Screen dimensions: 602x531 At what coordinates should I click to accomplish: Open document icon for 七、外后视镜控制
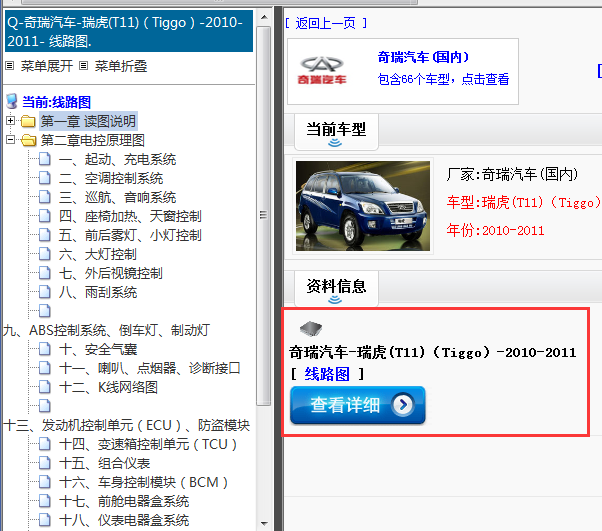tap(45, 273)
